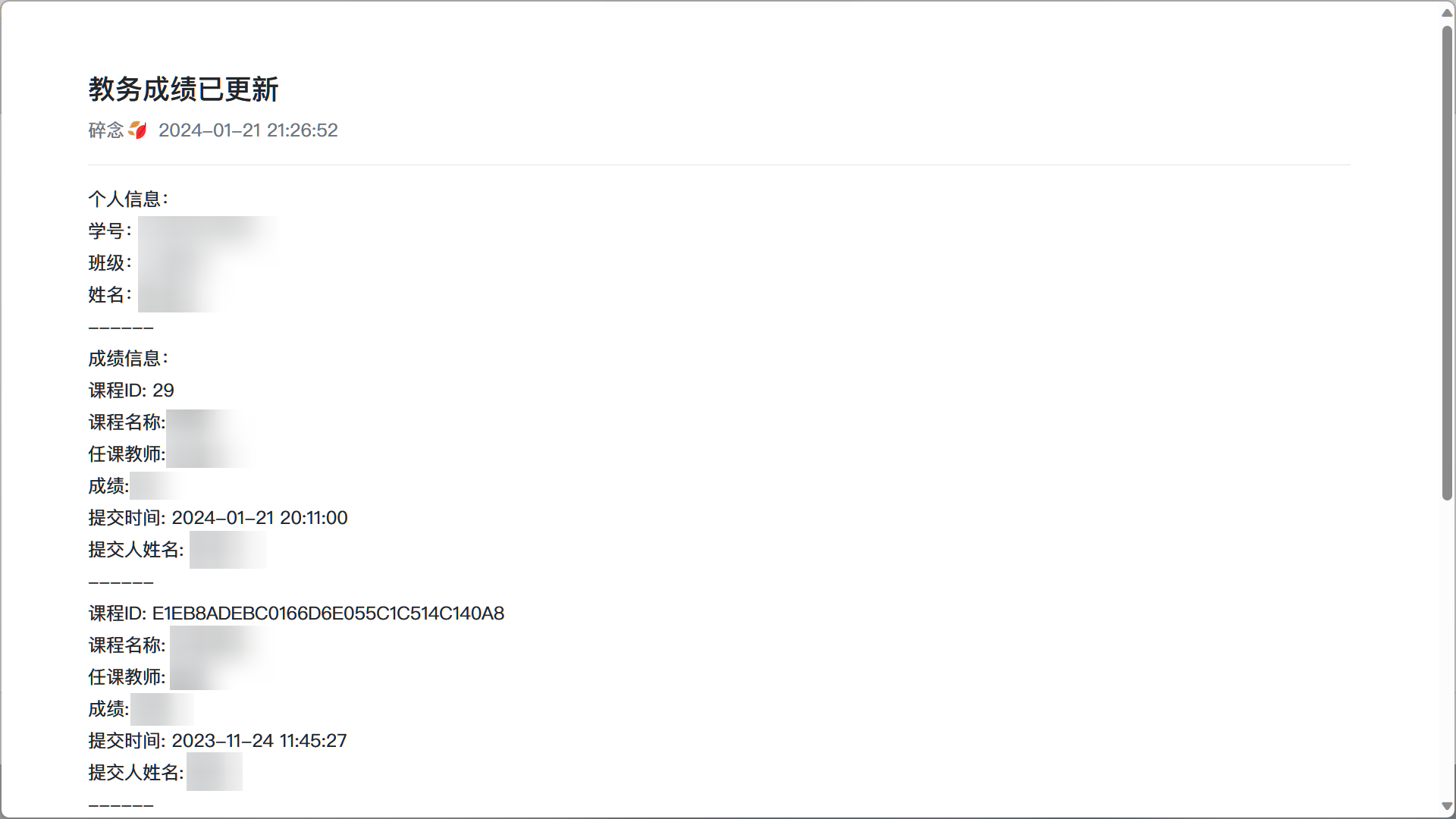The height and width of the screenshot is (819, 1456).
Task: Click the long course ID starting with E1EB8ADE
Action: click(x=328, y=613)
